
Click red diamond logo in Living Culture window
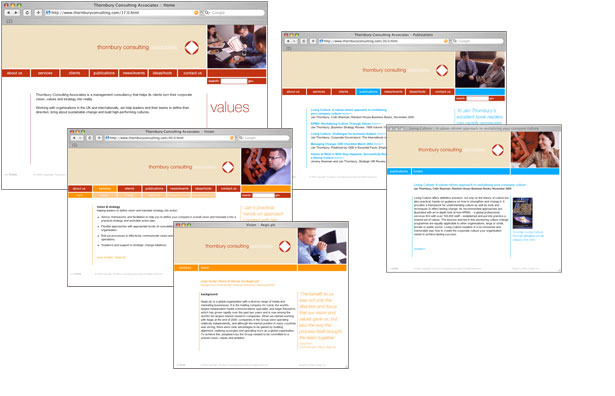(x=498, y=150)
